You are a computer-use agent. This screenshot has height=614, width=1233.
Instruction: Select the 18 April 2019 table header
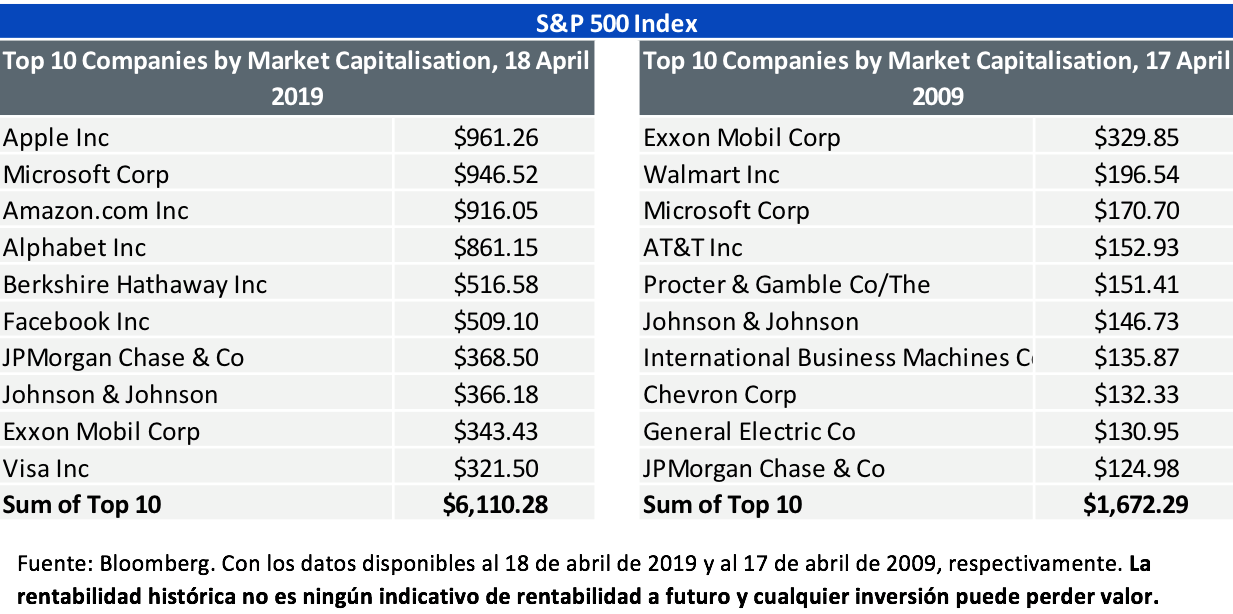pyautogui.click(x=296, y=78)
